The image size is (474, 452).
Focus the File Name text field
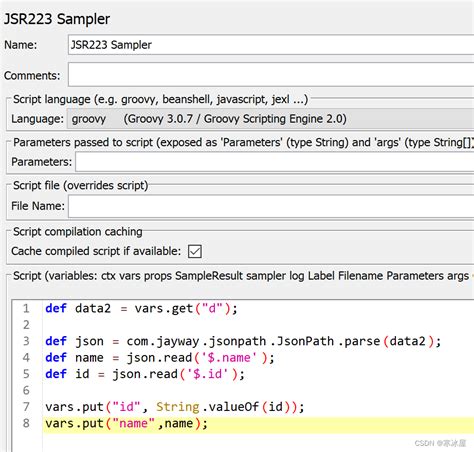point(271,206)
